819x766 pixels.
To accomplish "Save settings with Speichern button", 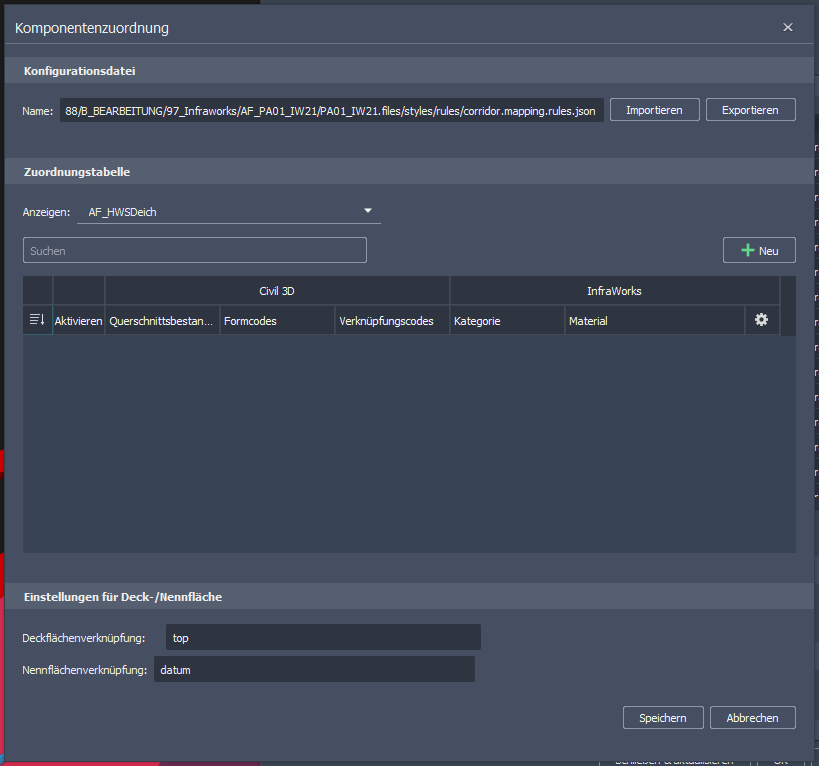I will click(663, 717).
